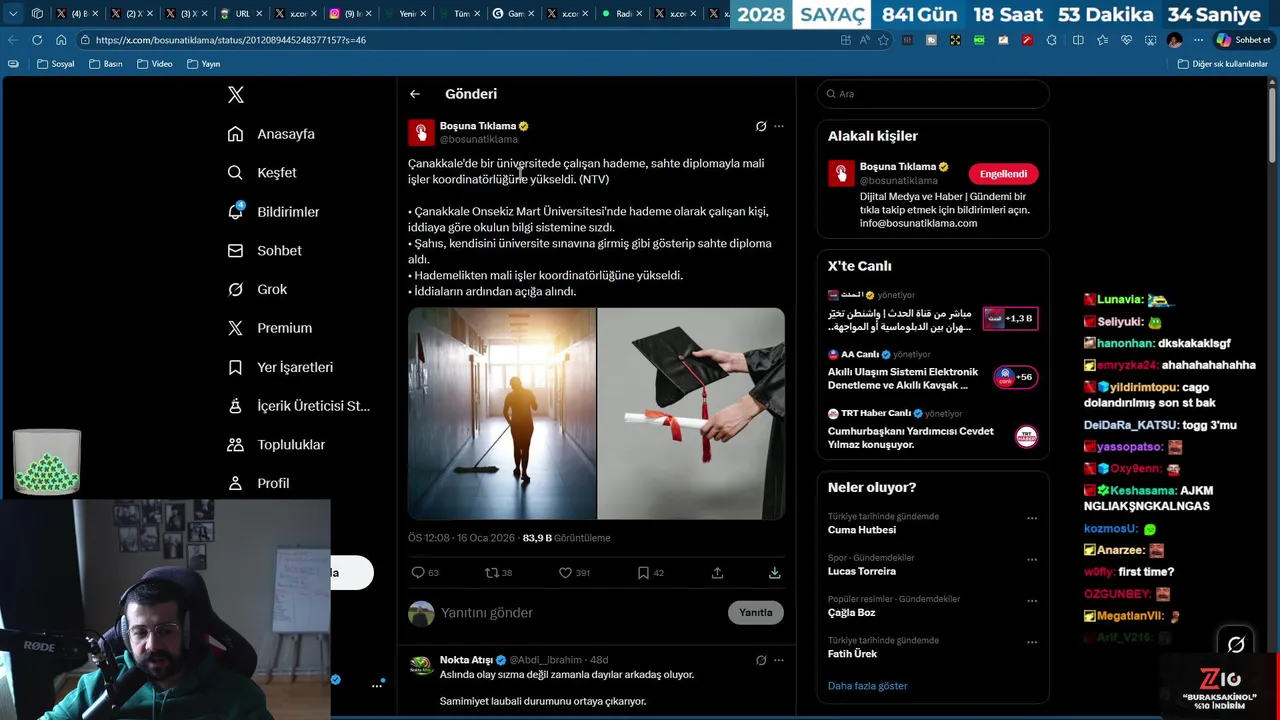Image resolution: width=1280 pixels, height=720 pixels.
Task: Open Premium in the sidebar
Action: [269, 328]
